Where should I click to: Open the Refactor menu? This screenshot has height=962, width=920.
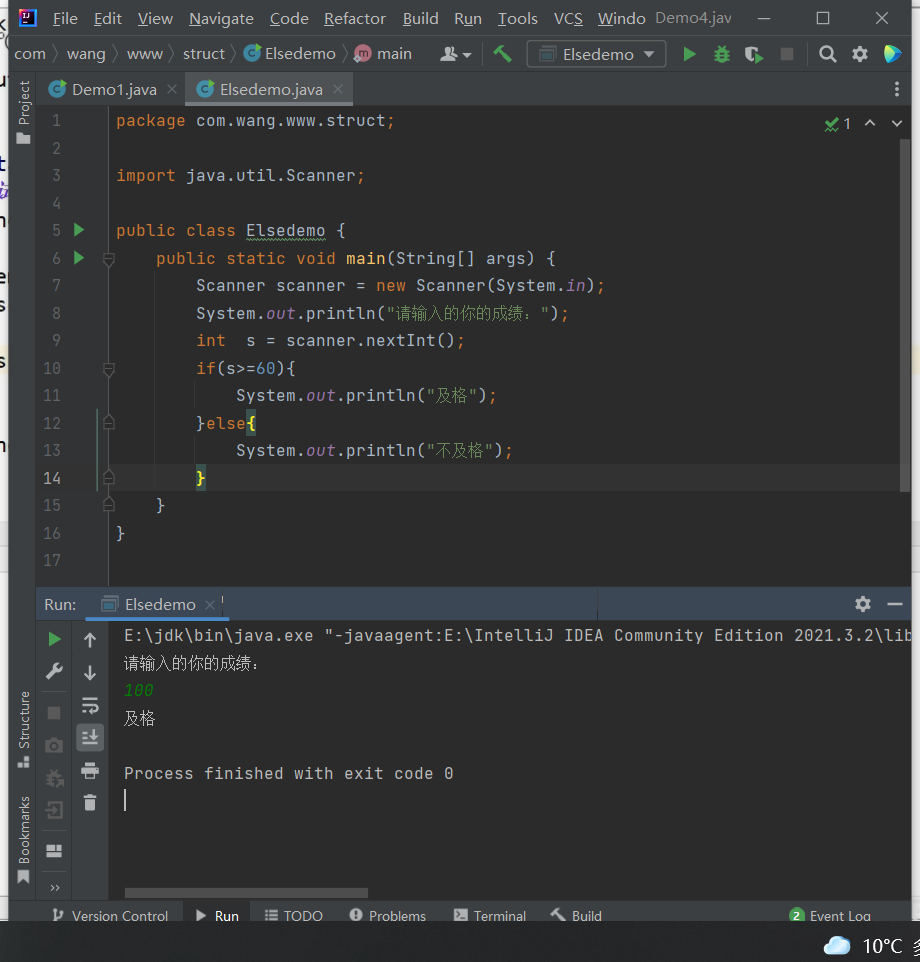click(x=355, y=19)
